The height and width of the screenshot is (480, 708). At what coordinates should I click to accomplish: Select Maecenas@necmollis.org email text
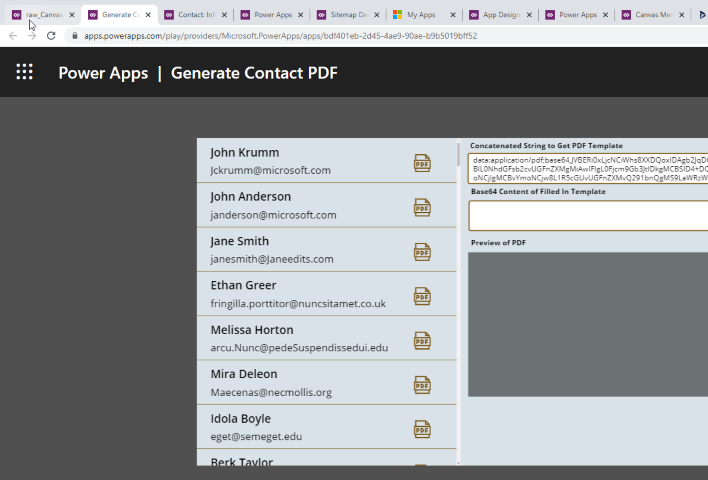271,392
